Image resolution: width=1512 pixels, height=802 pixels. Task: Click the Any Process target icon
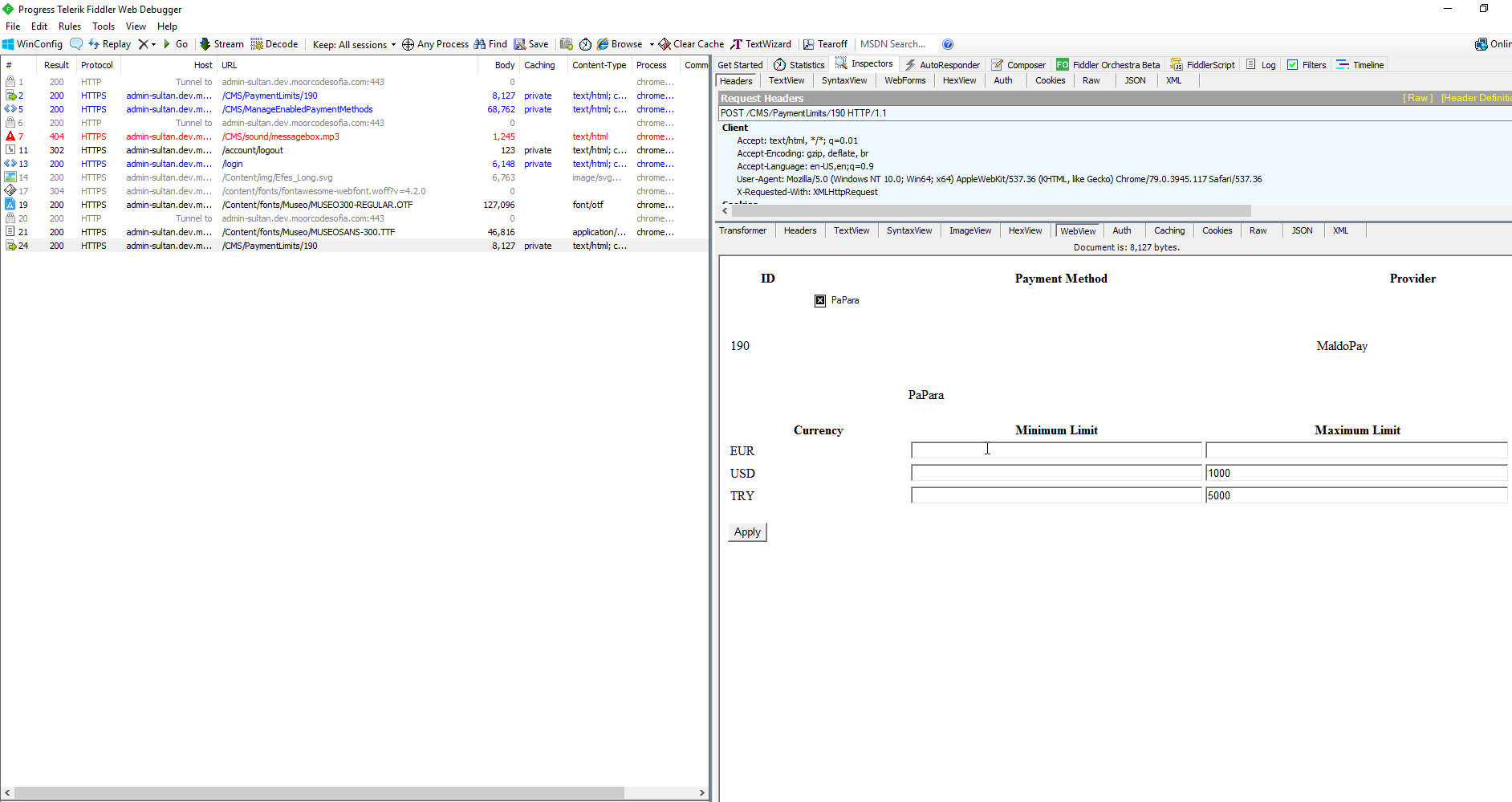click(408, 44)
